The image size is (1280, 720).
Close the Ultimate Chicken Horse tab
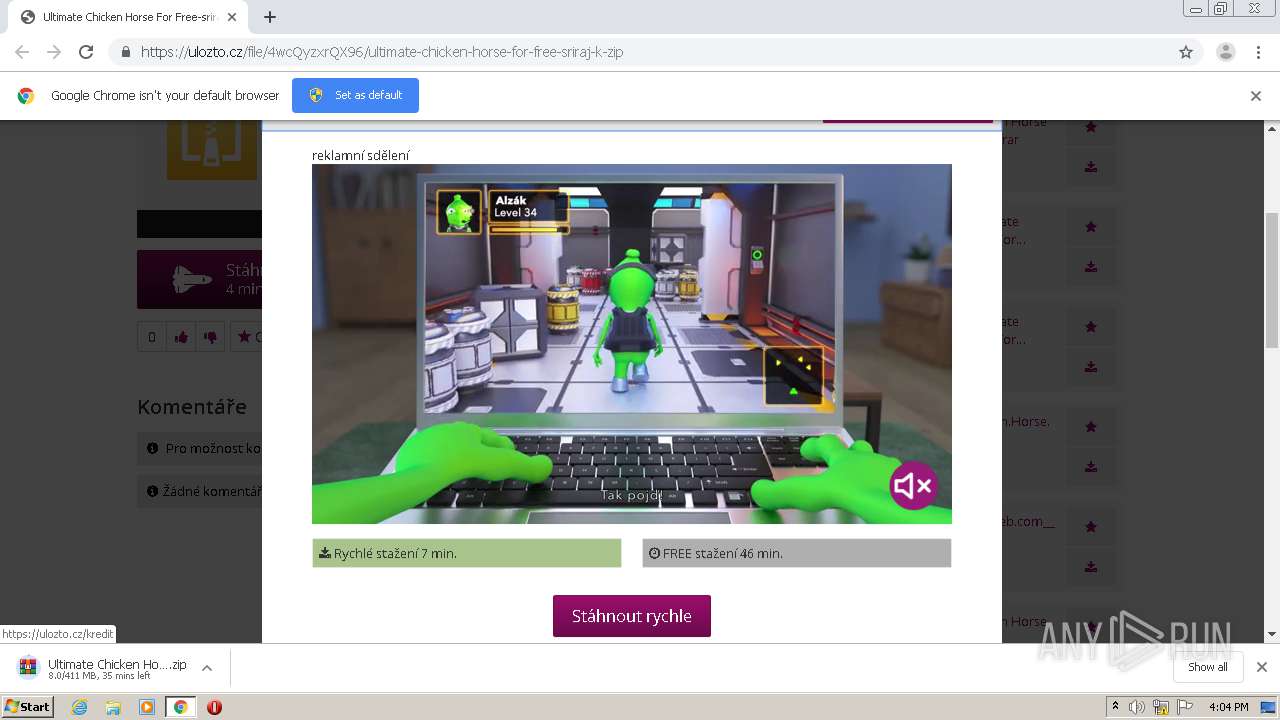232,17
